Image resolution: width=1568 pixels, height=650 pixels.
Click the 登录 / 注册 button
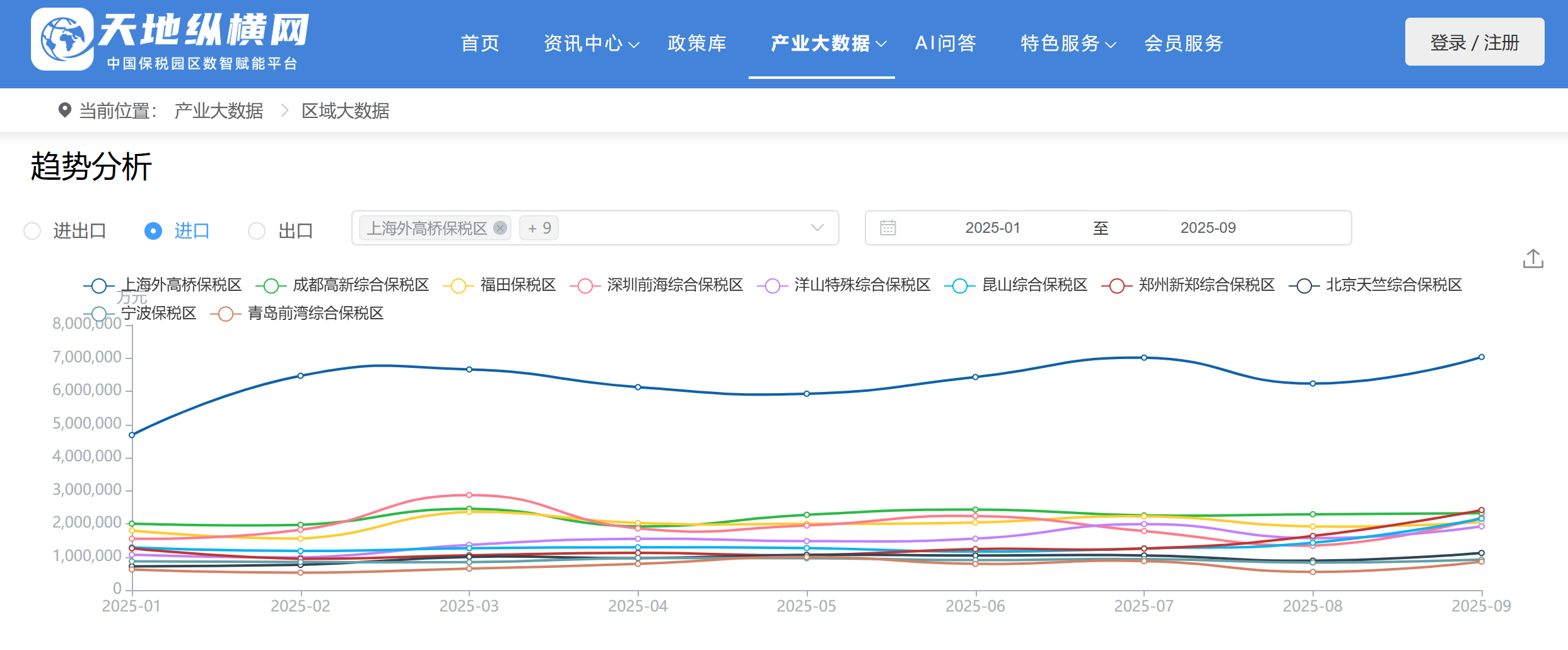(x=1474, y=42)
